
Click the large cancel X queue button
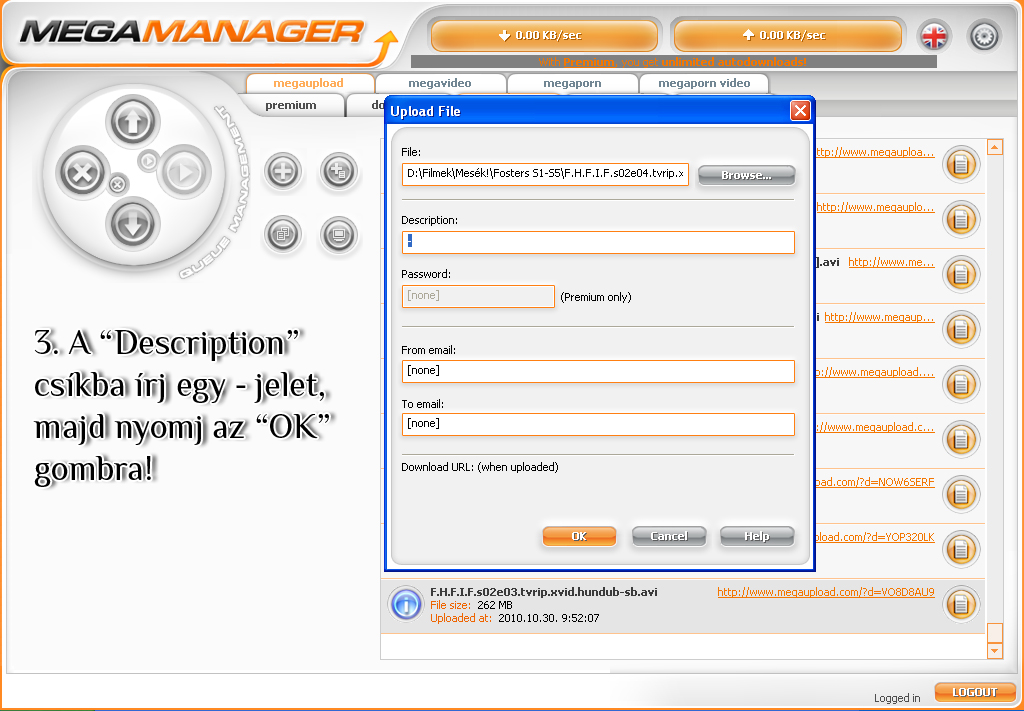coord(82,173)
